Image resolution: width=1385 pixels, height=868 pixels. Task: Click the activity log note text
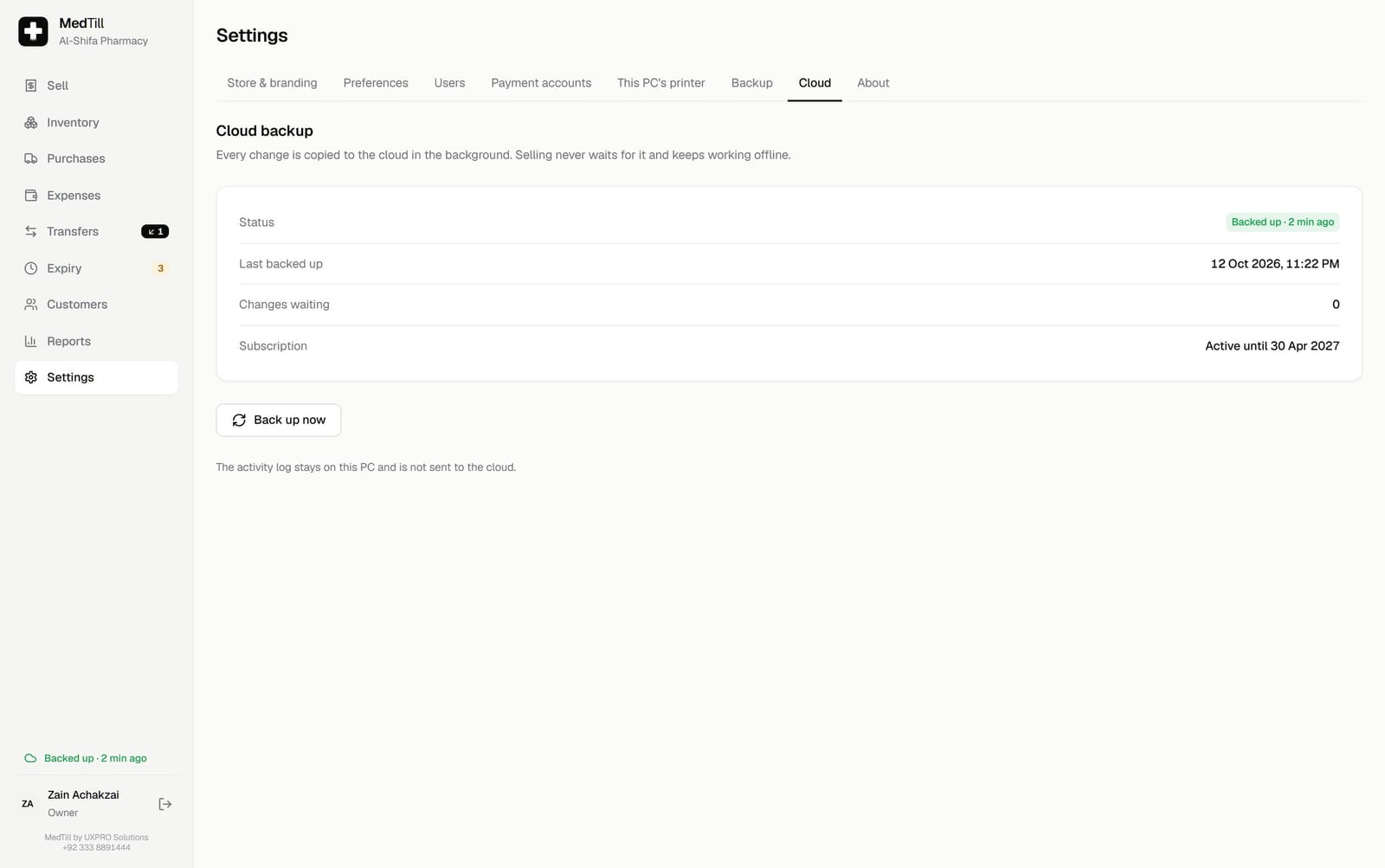[x=365, y=467]
